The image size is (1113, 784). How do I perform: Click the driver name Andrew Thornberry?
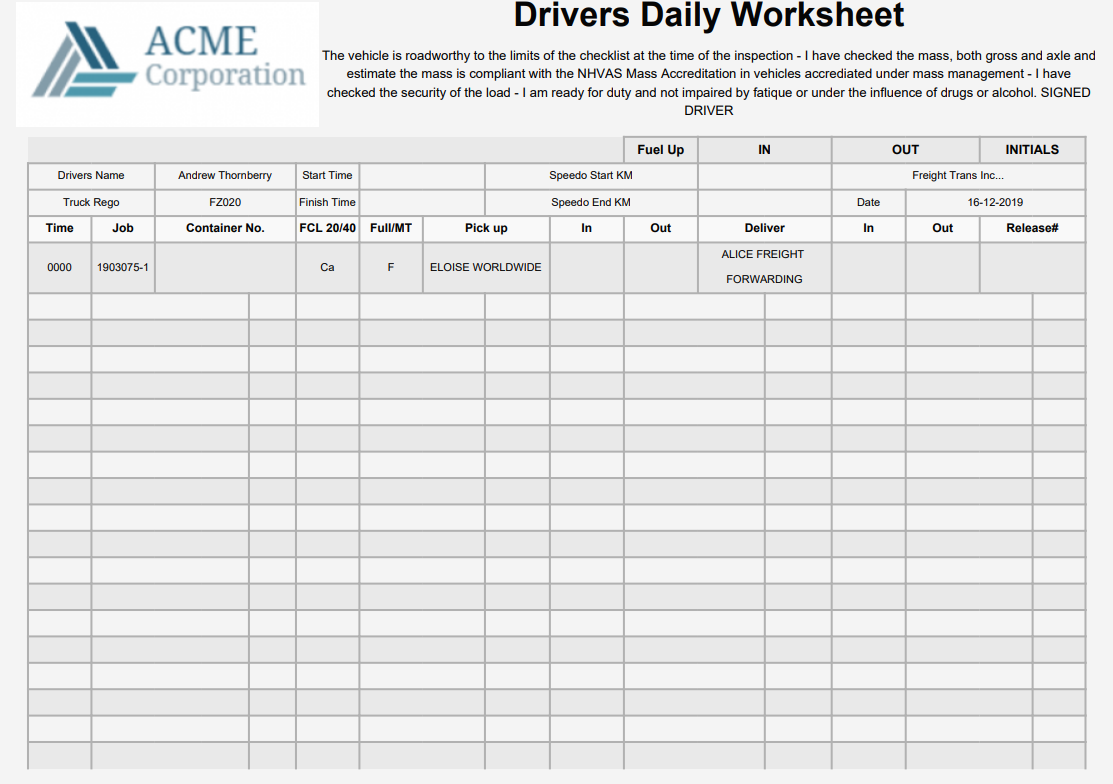pos(225,175)
